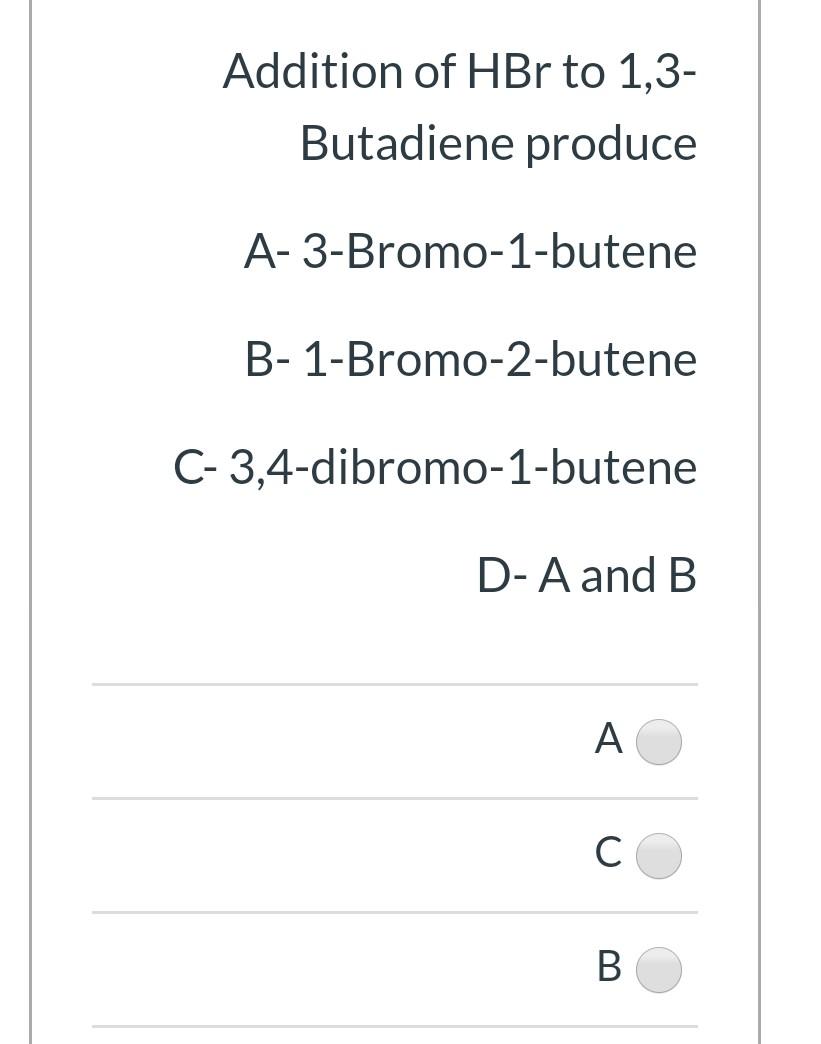Viewport: 821px width, 1044px height.
Task: Click the letter A answer label
Action: tap(609, 738)
